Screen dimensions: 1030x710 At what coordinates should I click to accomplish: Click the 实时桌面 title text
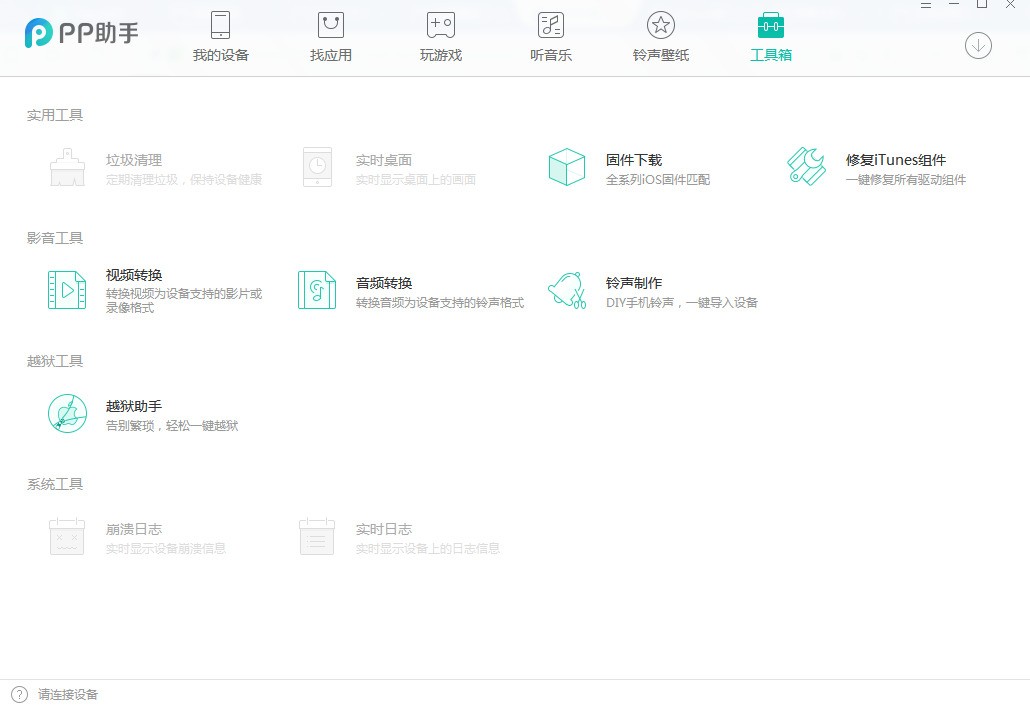point(384,160)
